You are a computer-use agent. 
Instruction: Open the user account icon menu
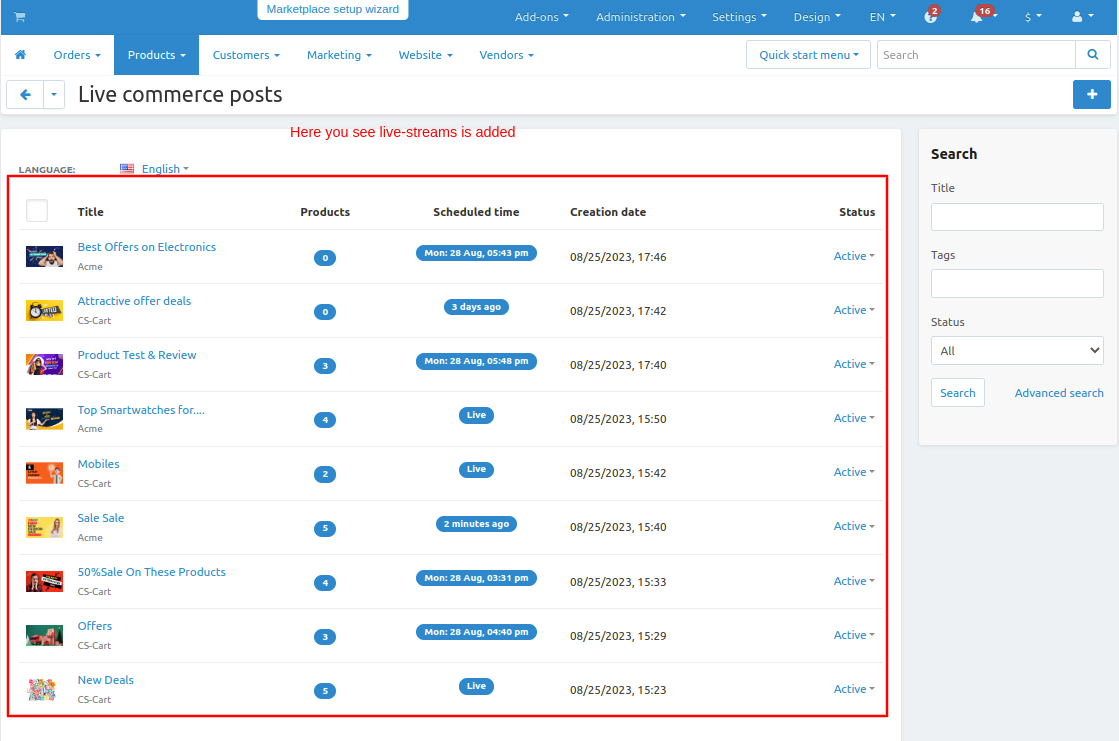1081,17
